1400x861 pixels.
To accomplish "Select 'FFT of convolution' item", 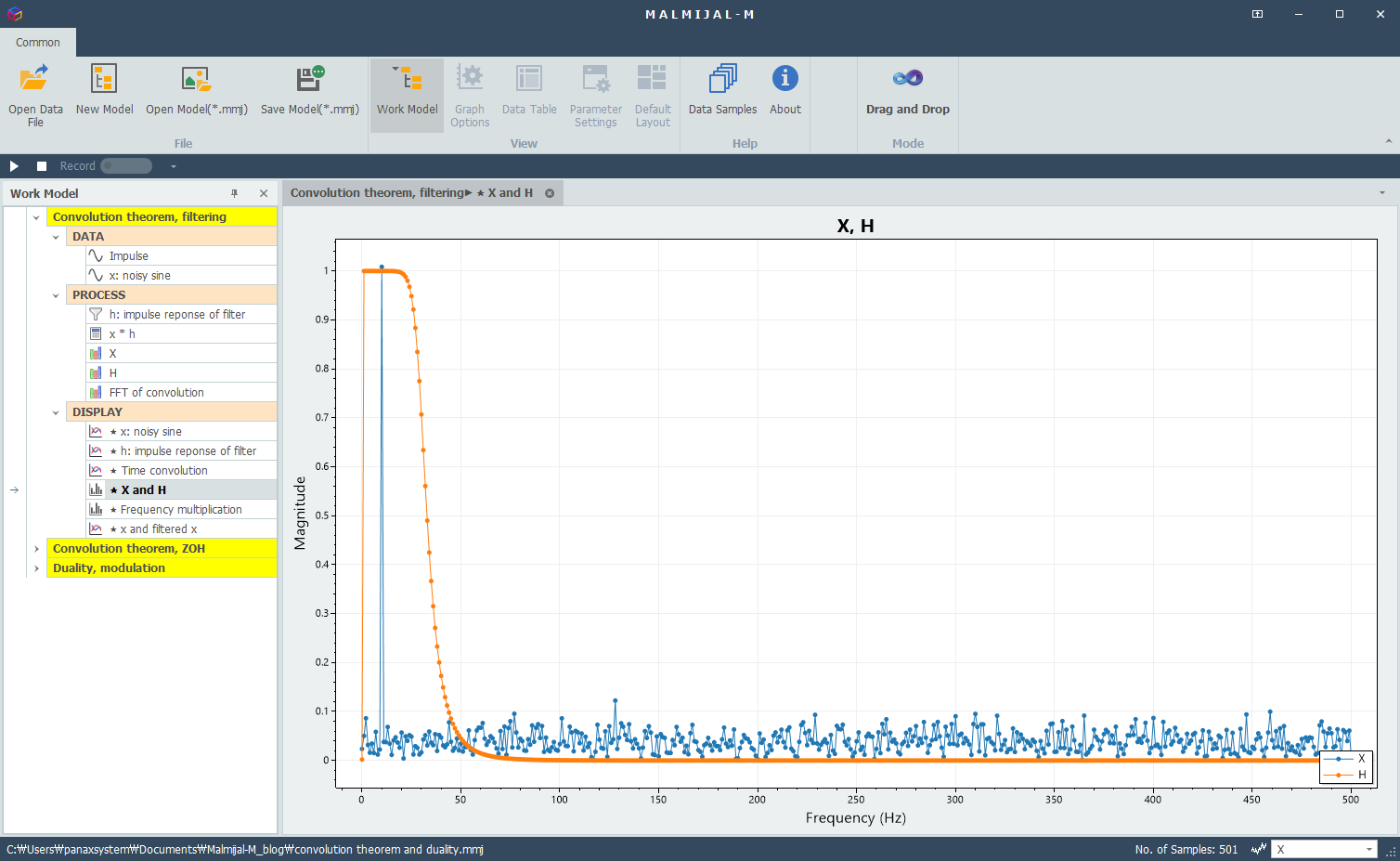I will [x=181, y=393].
